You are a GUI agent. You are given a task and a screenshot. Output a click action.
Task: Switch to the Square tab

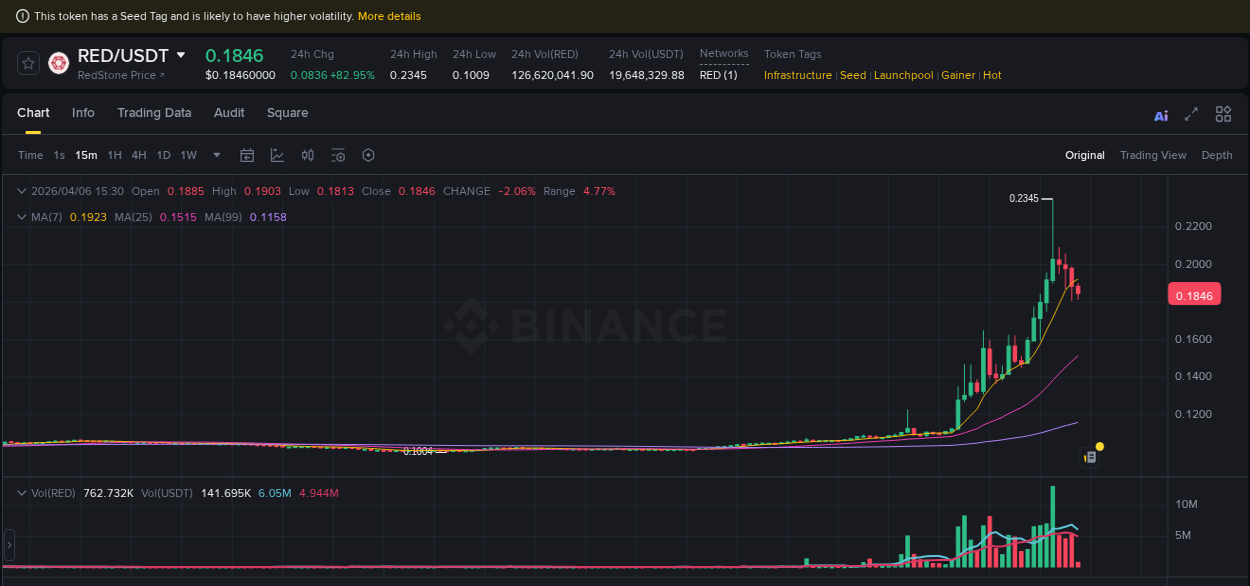[x=287, y=113]
